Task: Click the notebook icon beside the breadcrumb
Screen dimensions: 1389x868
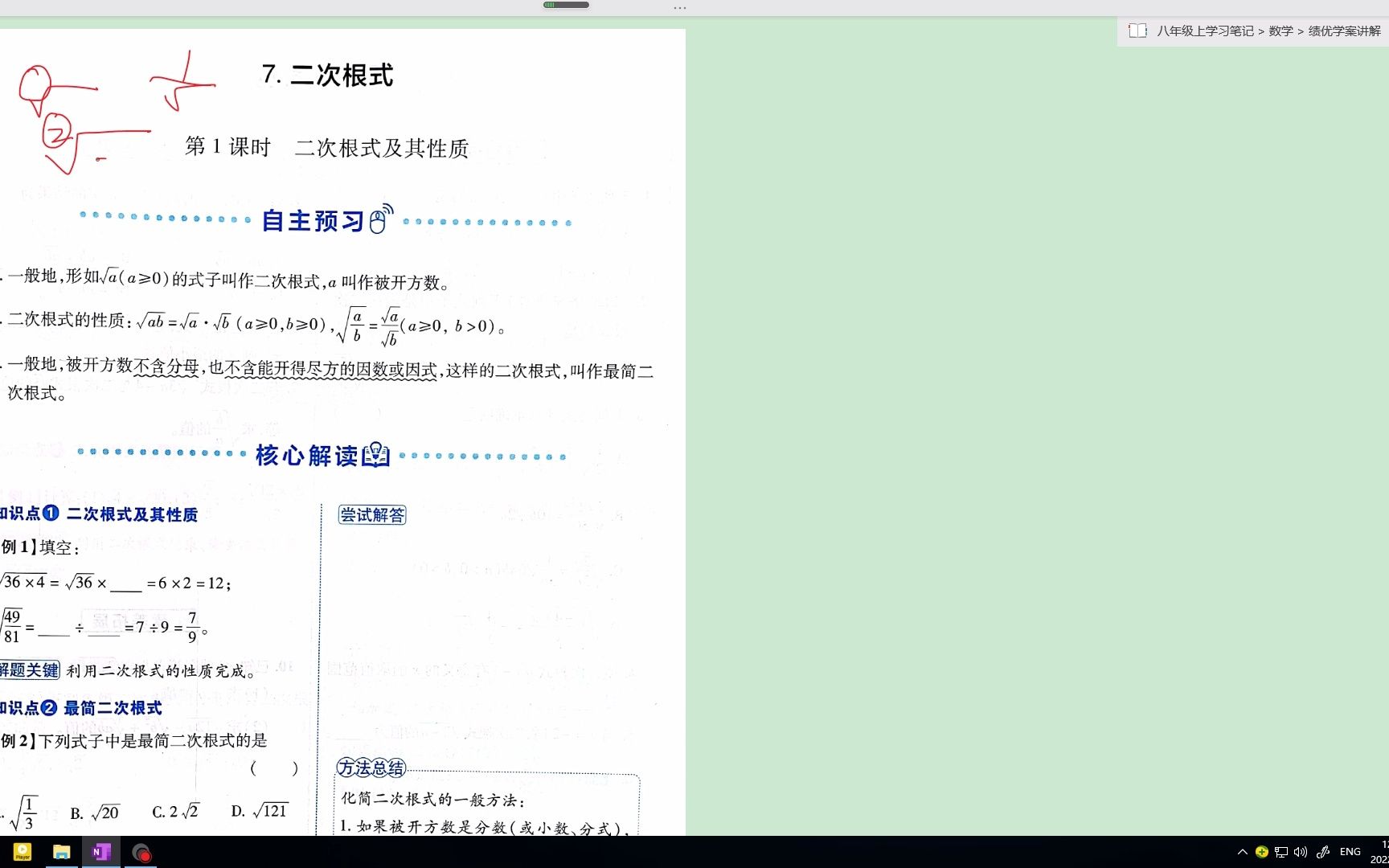Action: (1138, 31)
